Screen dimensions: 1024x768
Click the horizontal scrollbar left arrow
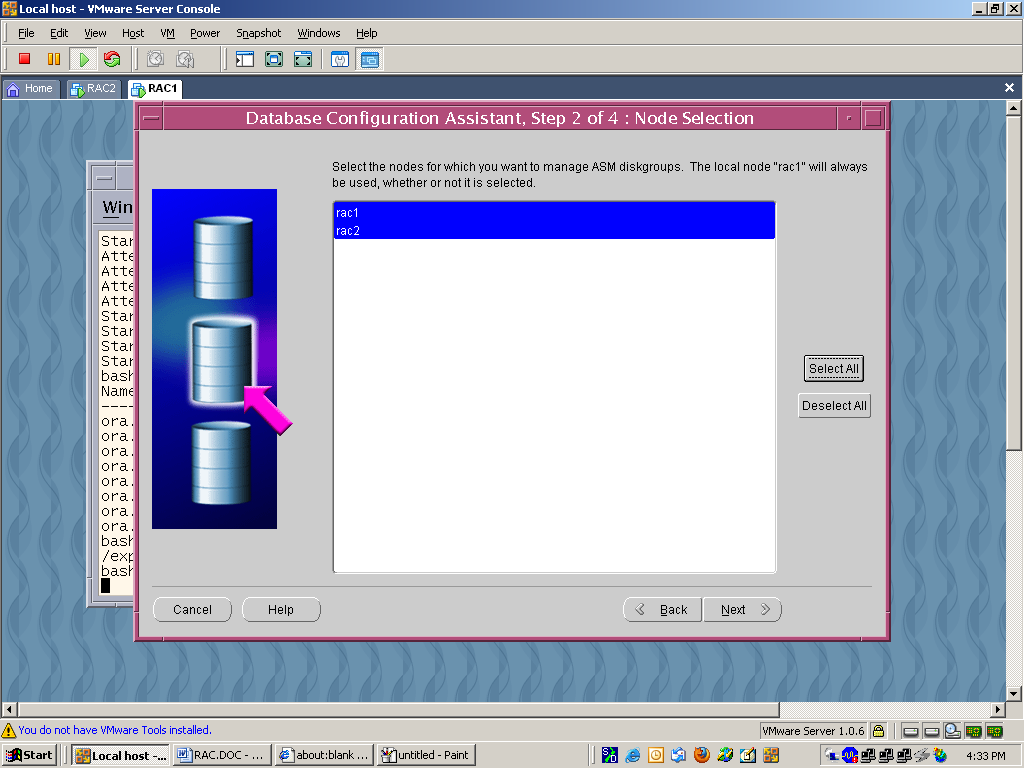coord(9,709)
